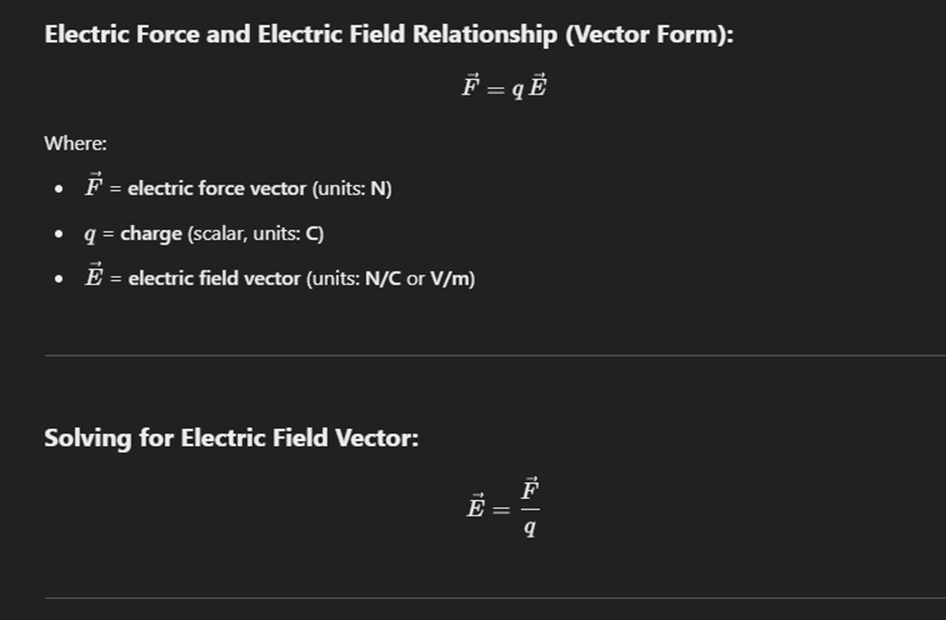Click the "(units: N)" text

coord(352,188)
